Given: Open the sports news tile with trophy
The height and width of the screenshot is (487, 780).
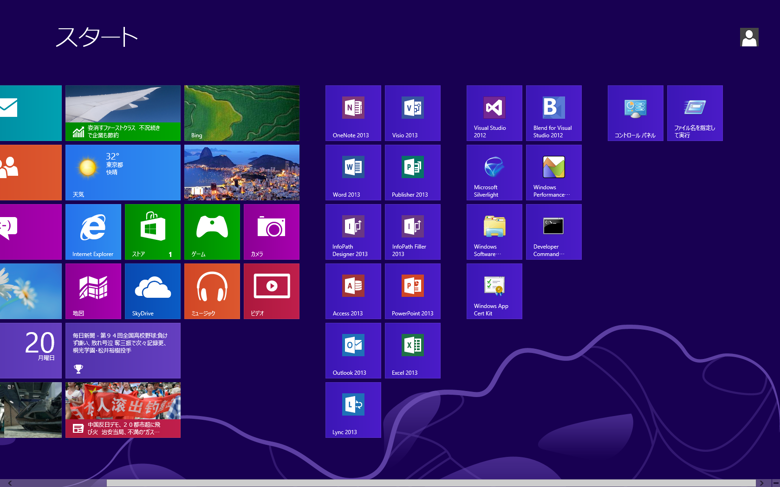Looking at the screenshot, I should point(123,351).
